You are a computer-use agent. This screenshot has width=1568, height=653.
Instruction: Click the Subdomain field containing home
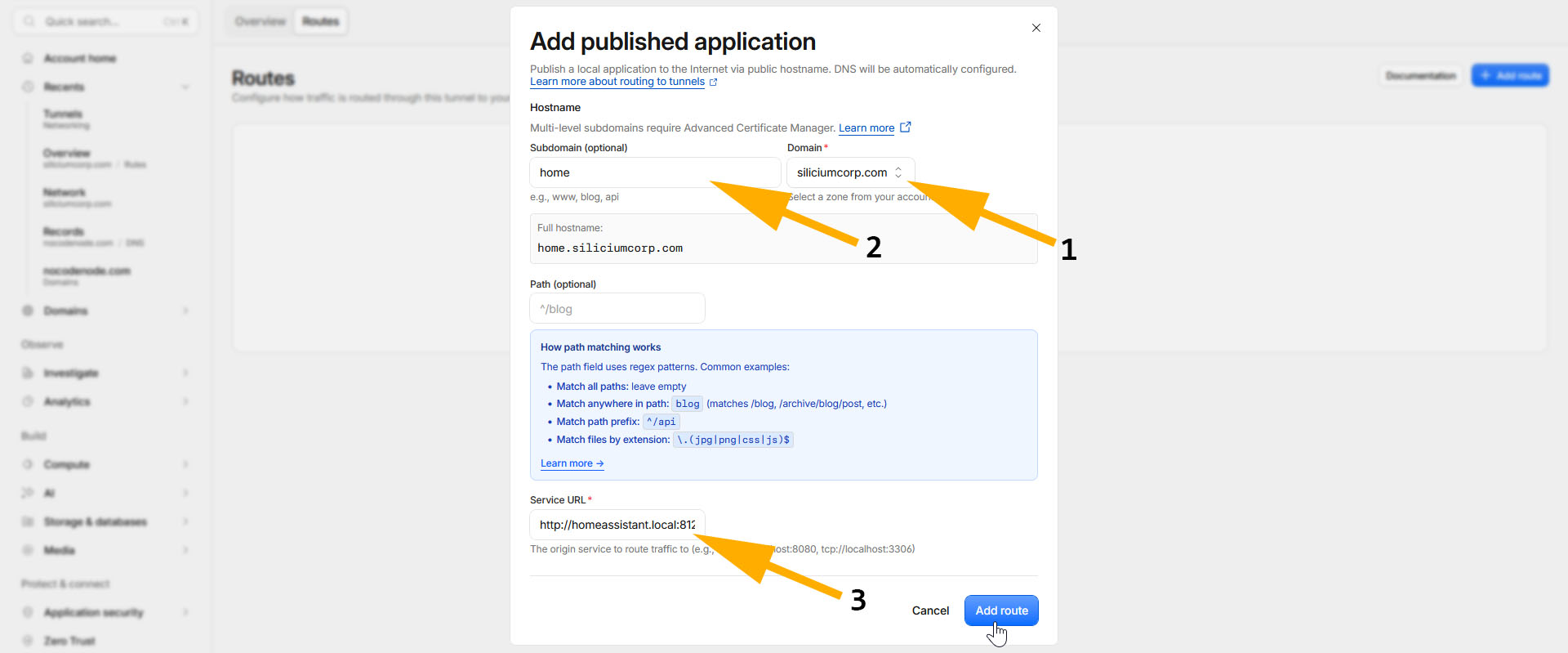click(655, 172)
